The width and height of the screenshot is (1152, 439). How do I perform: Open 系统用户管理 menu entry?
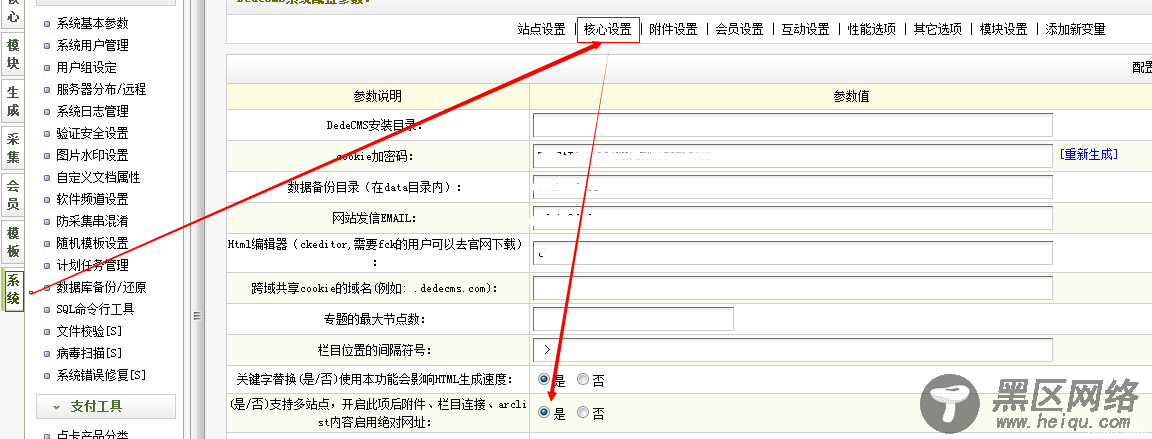92,46
